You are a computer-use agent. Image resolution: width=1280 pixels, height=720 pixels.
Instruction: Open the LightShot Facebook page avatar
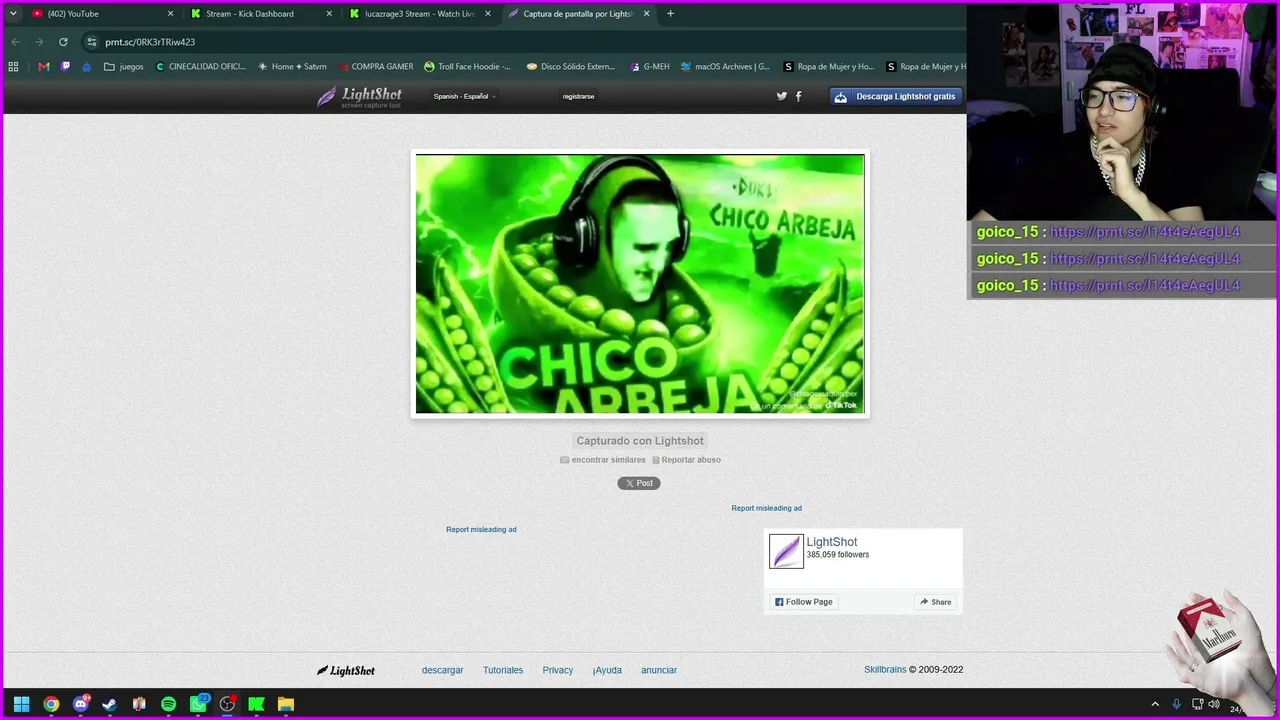pyautogui.click(x=786, y=551)
